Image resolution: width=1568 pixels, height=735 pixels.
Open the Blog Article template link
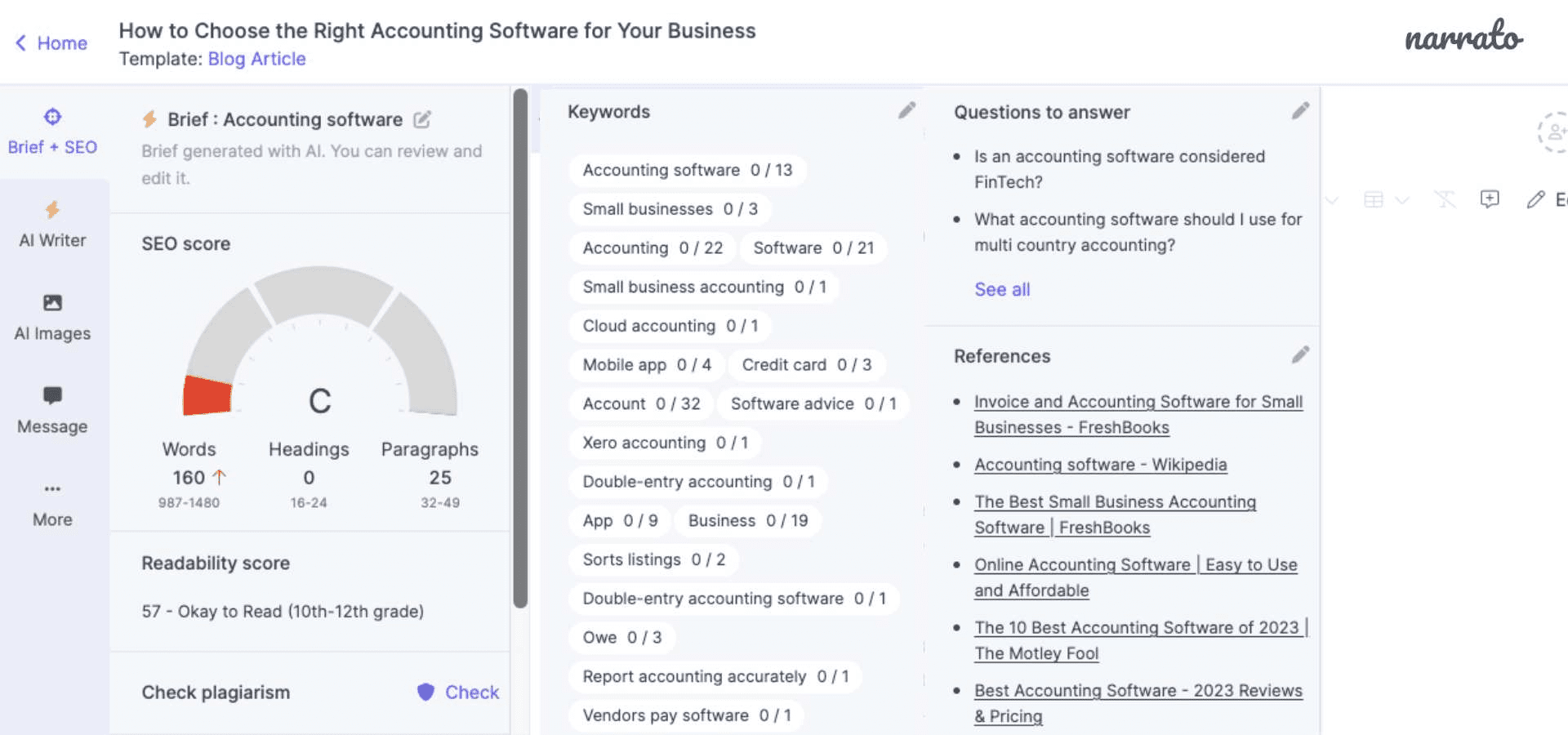click(x=256, y=59)
